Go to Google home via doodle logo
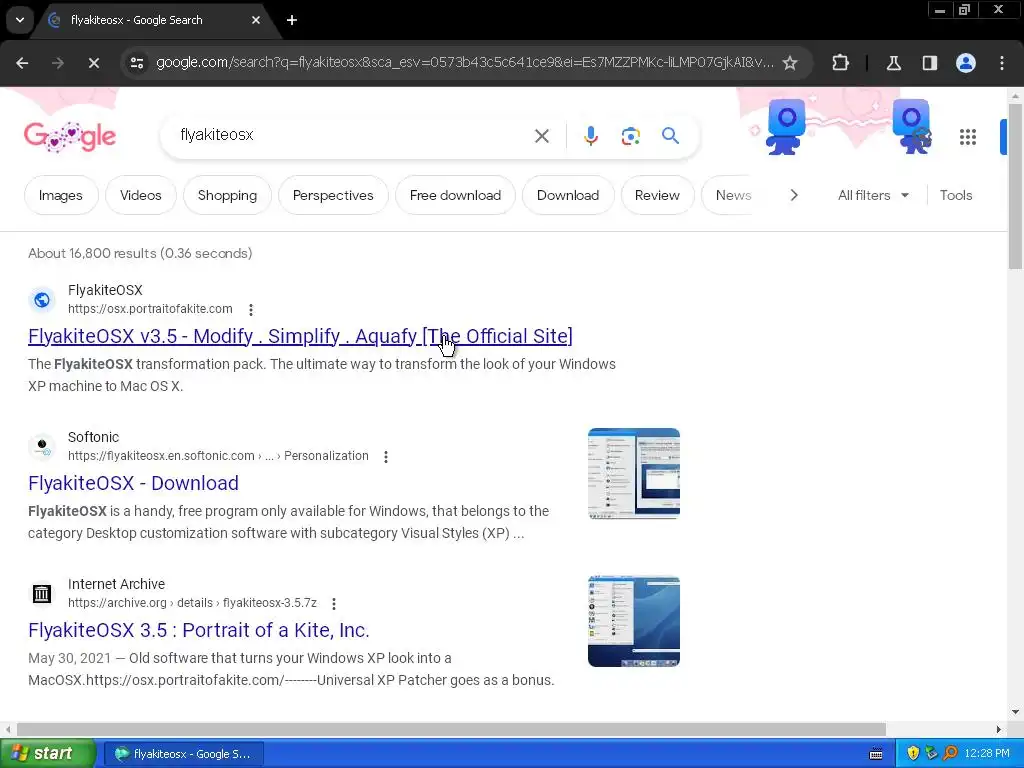This screenshot has width=1024, height=768. click(70, 136)
